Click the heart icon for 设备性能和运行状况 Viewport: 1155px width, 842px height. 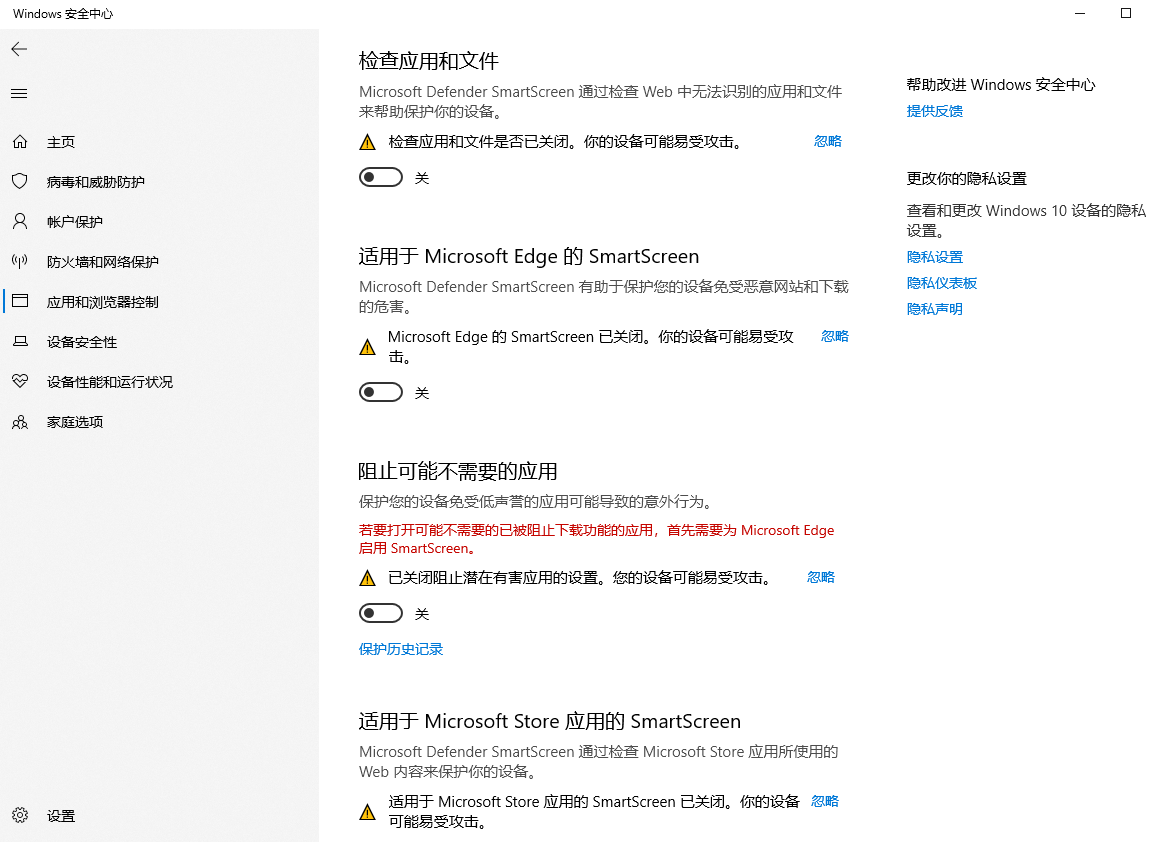pos(20,381)
